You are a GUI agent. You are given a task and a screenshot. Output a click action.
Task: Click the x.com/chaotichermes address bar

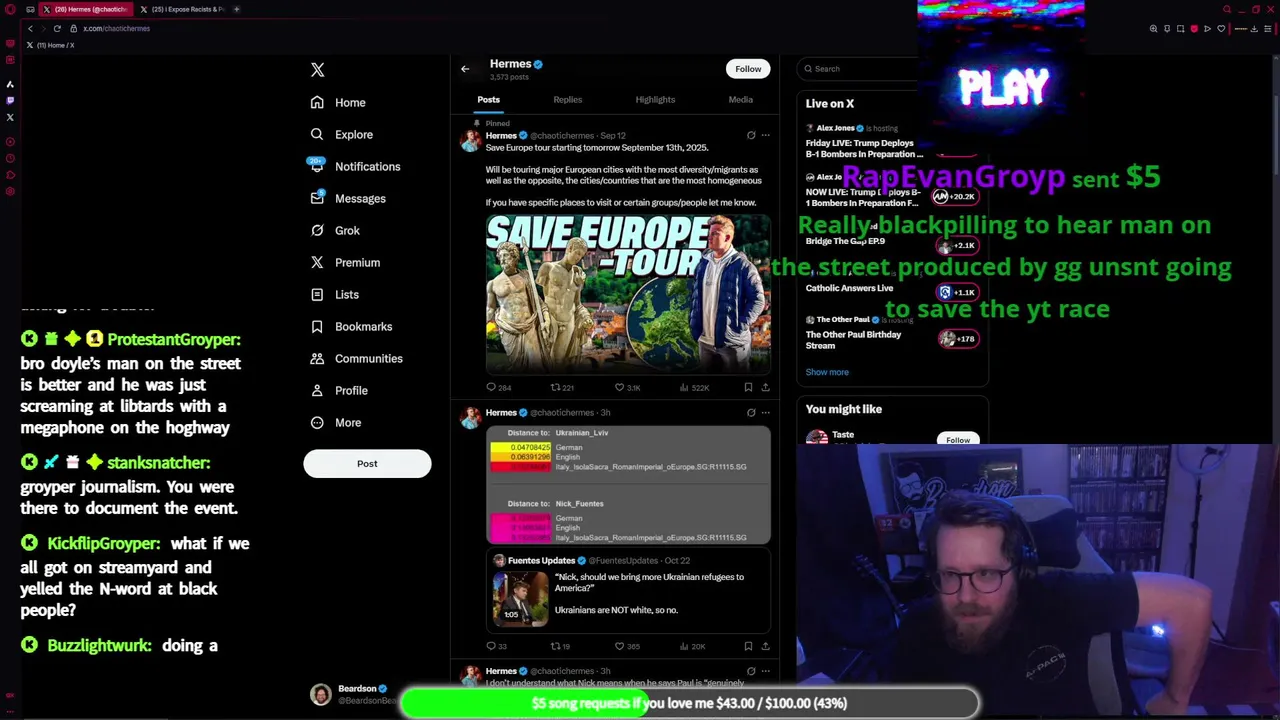[x=116, y=28]
